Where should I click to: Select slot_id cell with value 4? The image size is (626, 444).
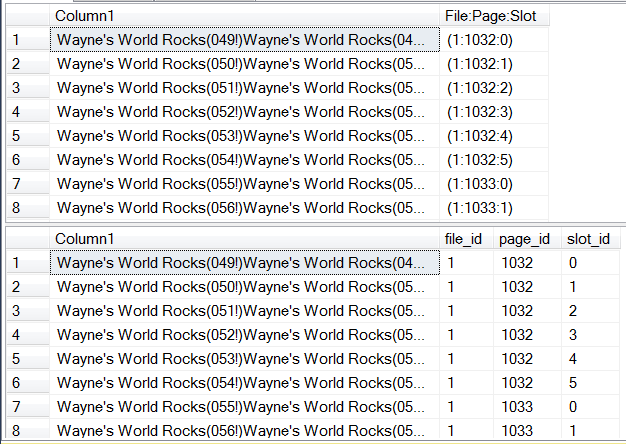click(590, 359)
